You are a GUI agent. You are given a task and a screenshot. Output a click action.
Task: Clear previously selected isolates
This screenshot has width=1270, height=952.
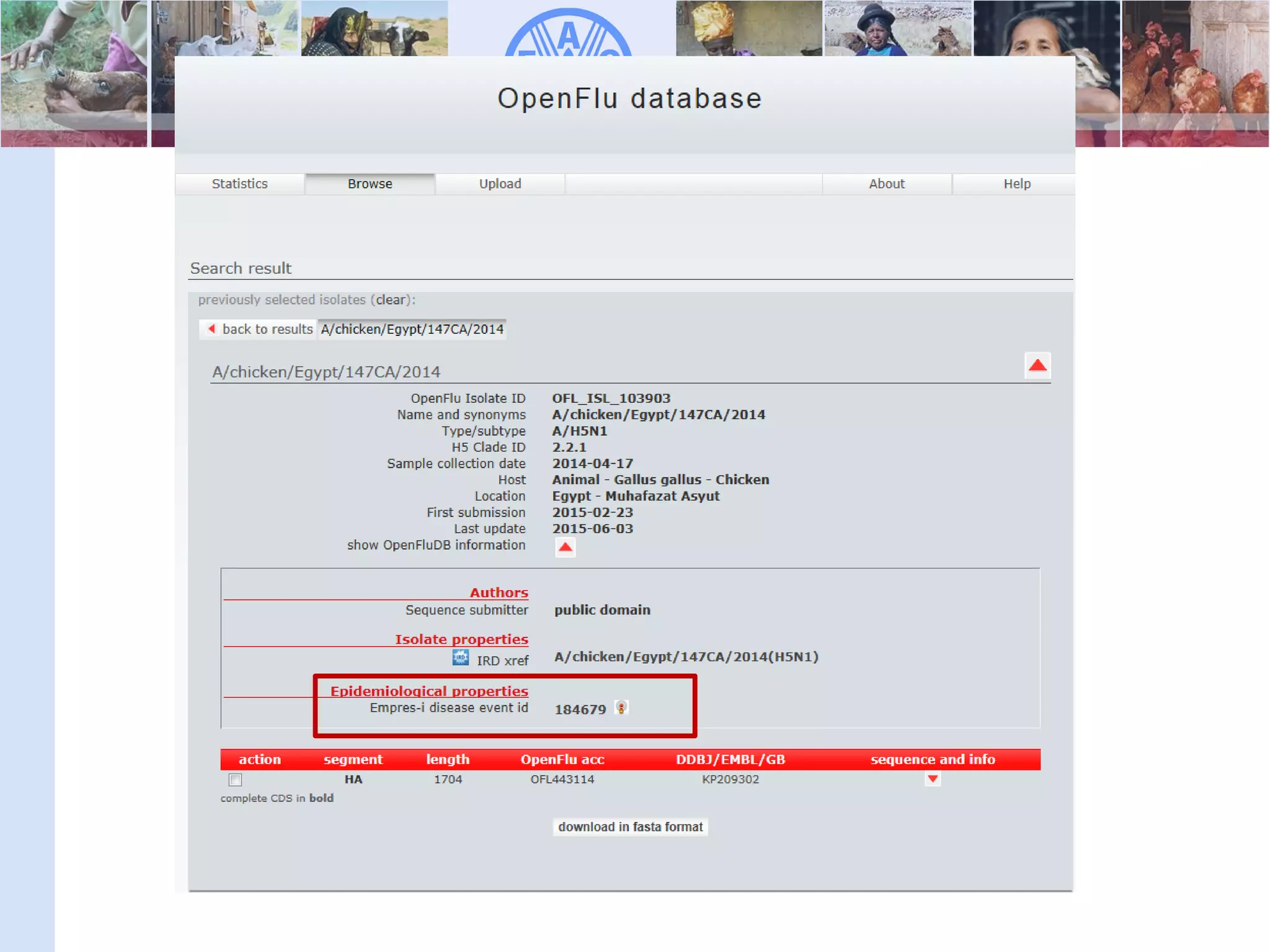[391, 300]
